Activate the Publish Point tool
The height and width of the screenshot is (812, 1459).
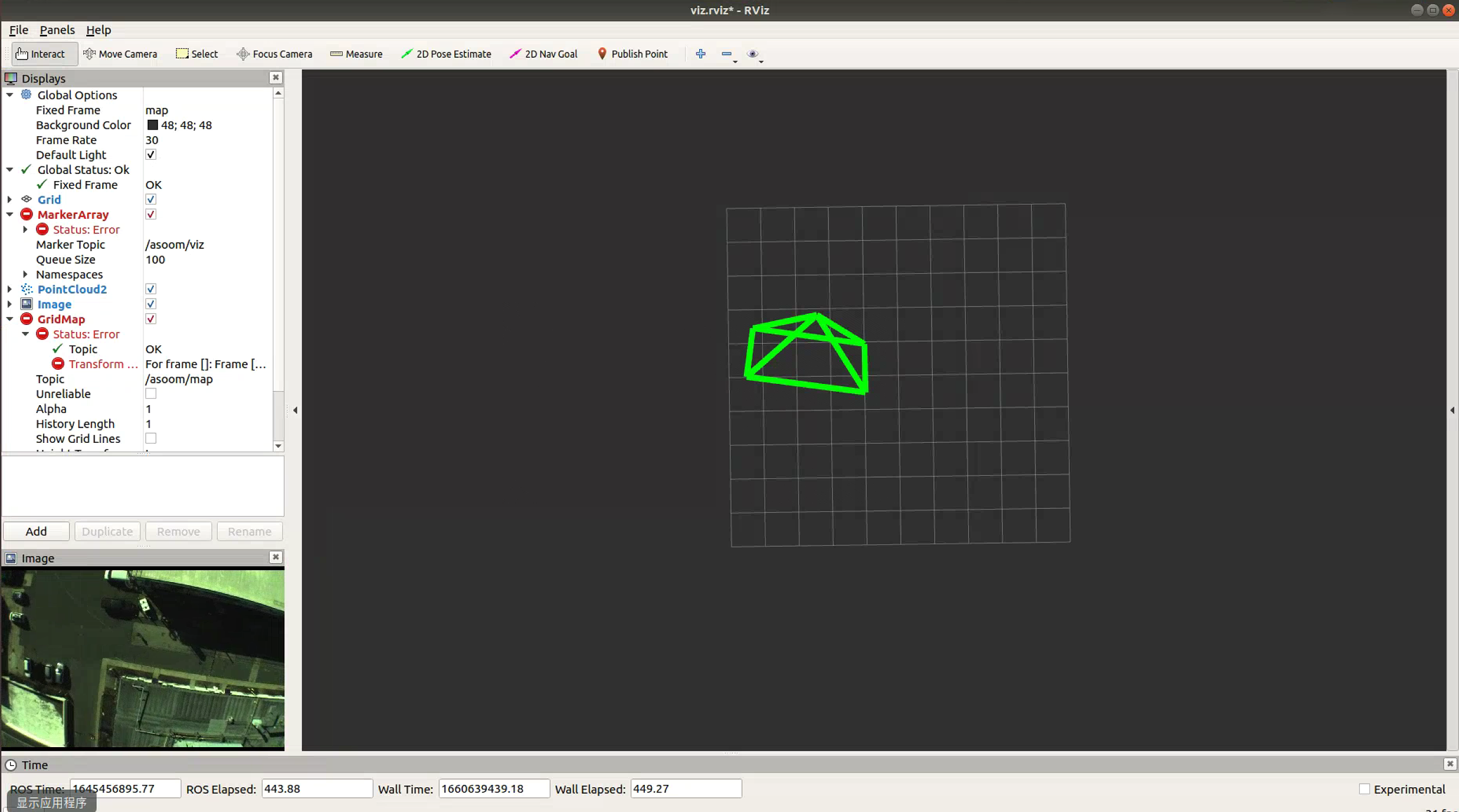click(x=632, y=54)
